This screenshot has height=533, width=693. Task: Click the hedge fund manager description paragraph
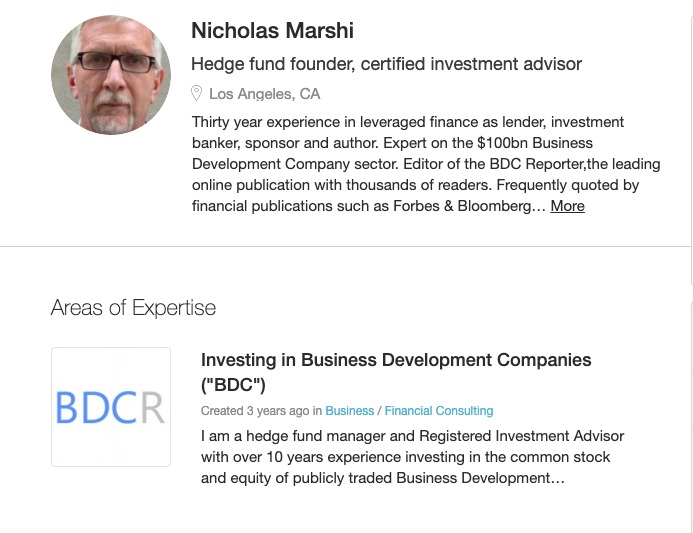(412, 457)
